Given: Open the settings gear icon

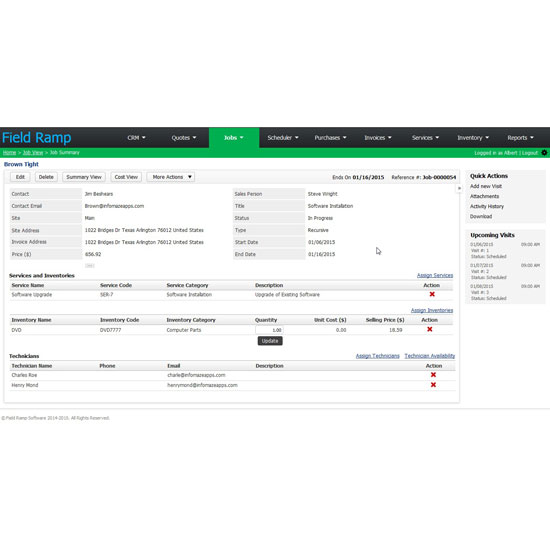Looking at the screenshot, I should tap(544, 153).
